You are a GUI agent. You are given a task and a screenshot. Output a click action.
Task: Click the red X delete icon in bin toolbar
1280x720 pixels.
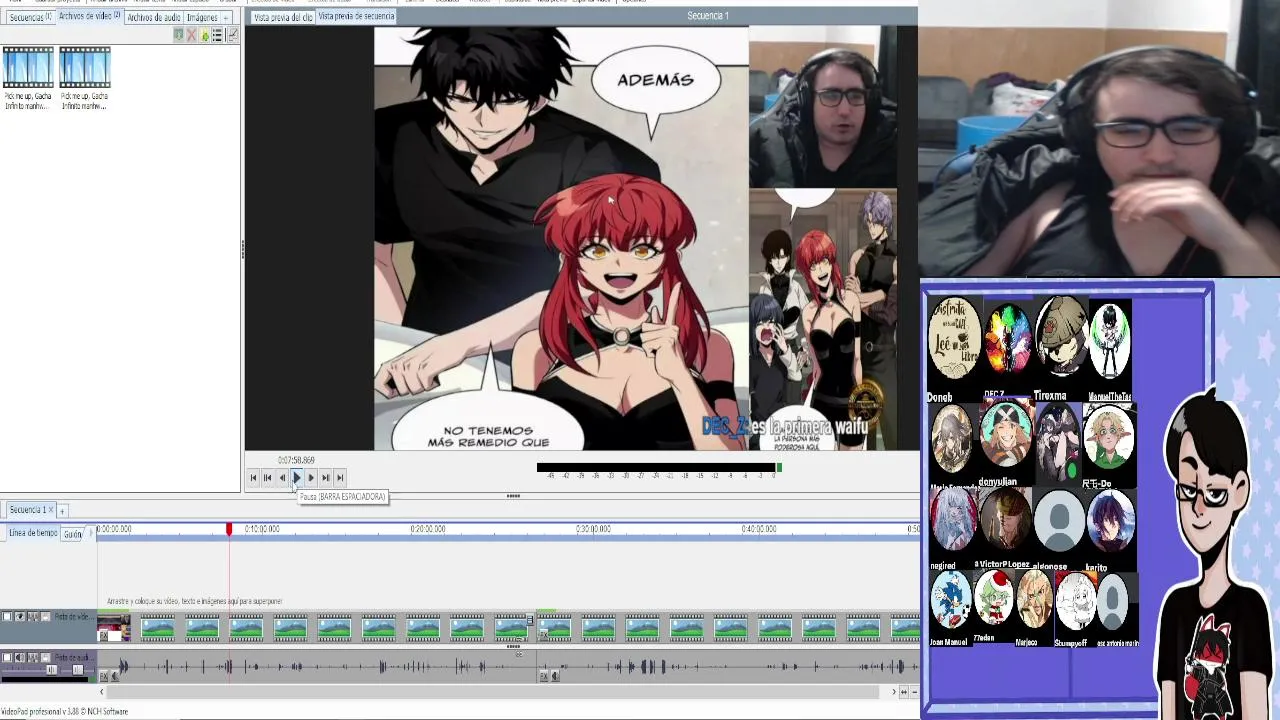point(192,35)
